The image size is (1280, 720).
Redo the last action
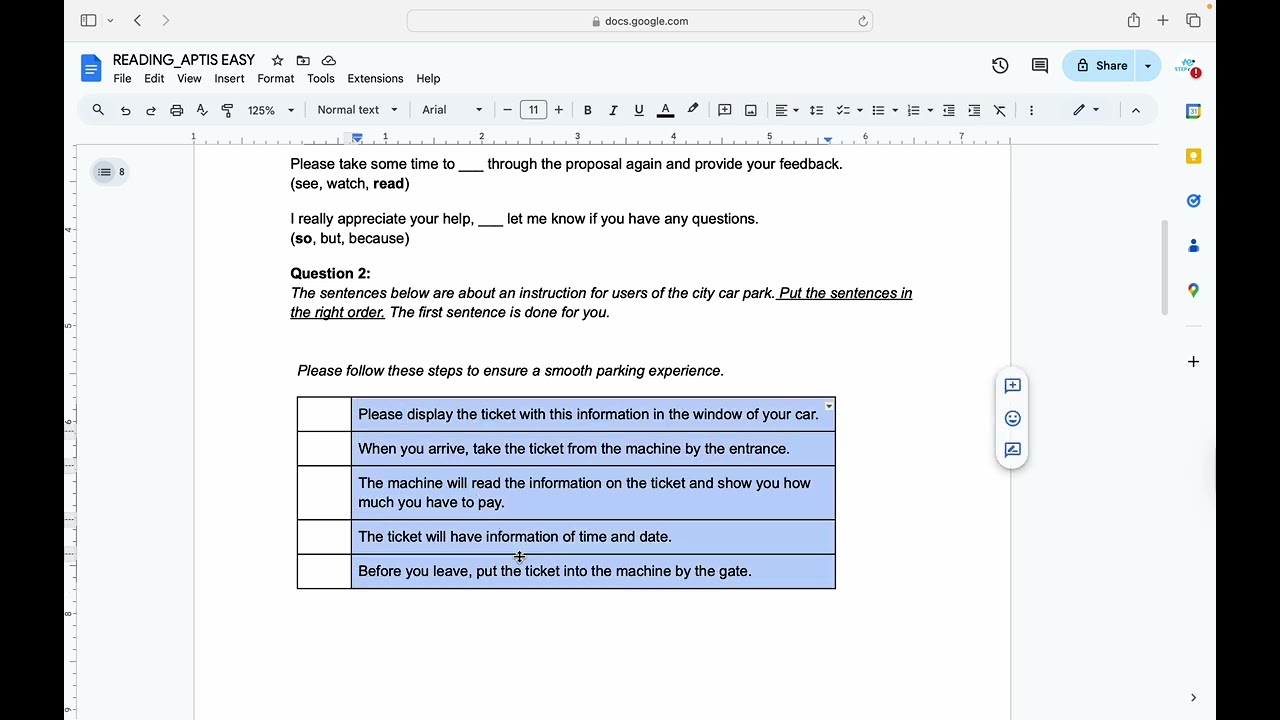coord(151,110)
